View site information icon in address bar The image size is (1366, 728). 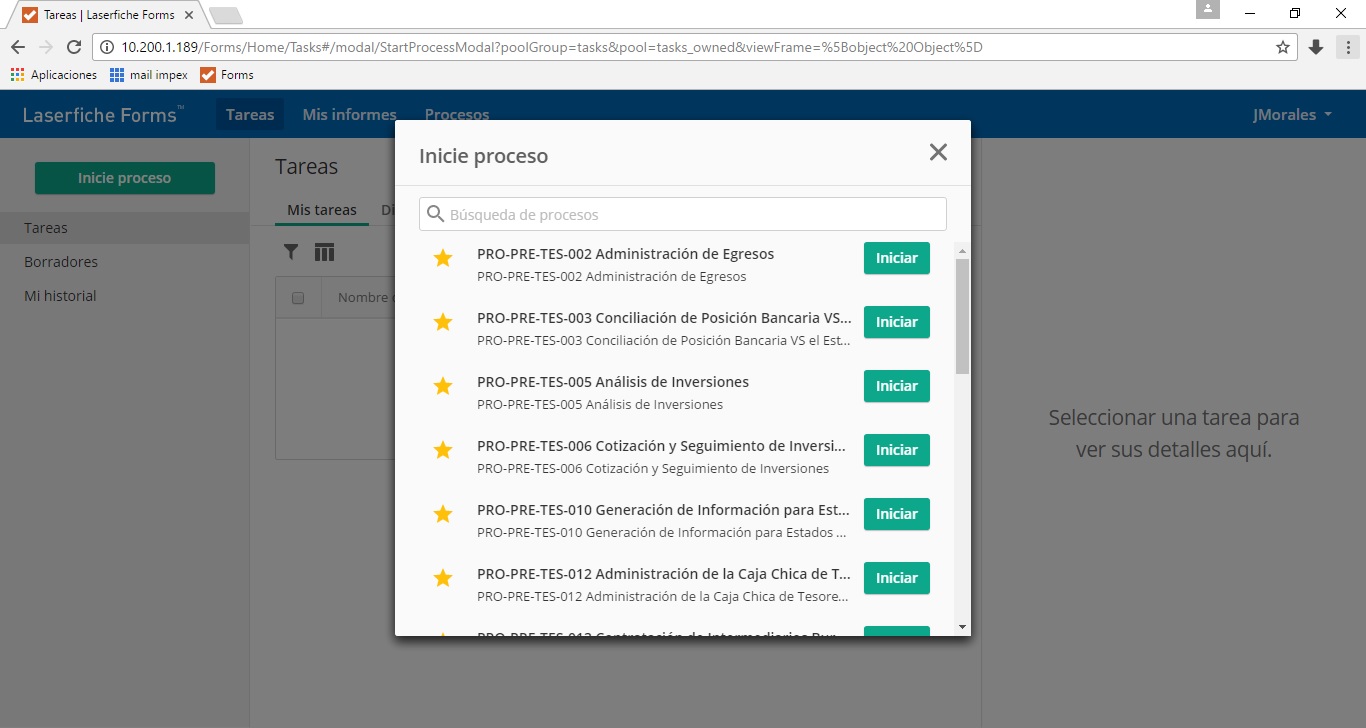[x=106, y=47]
